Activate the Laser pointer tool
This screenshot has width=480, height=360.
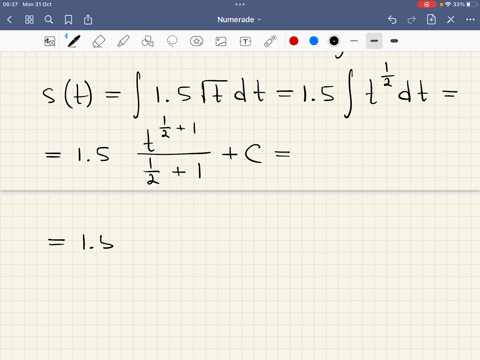(x=270, y=41)
